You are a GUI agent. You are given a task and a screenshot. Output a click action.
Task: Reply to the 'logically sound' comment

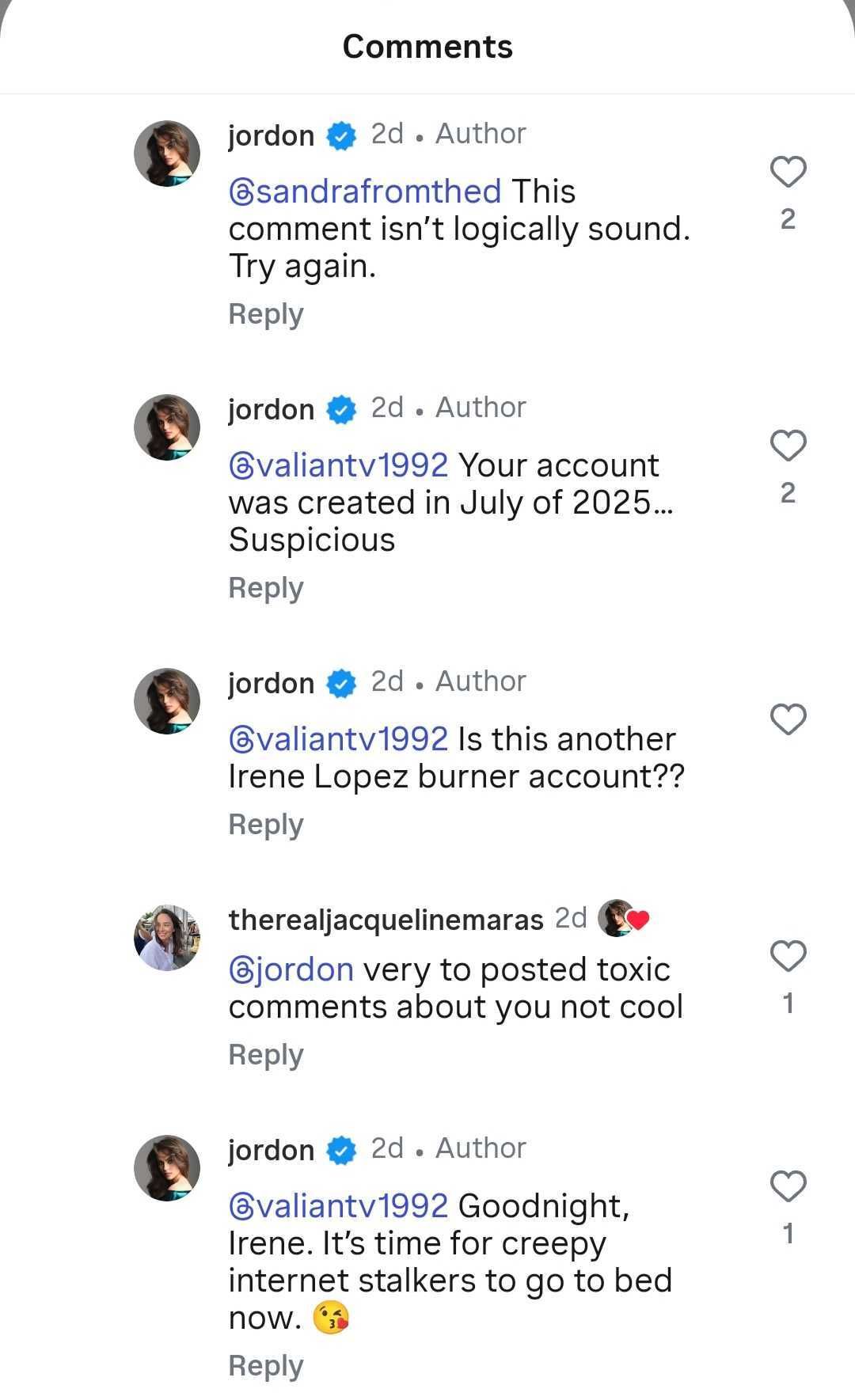[266, 314]
